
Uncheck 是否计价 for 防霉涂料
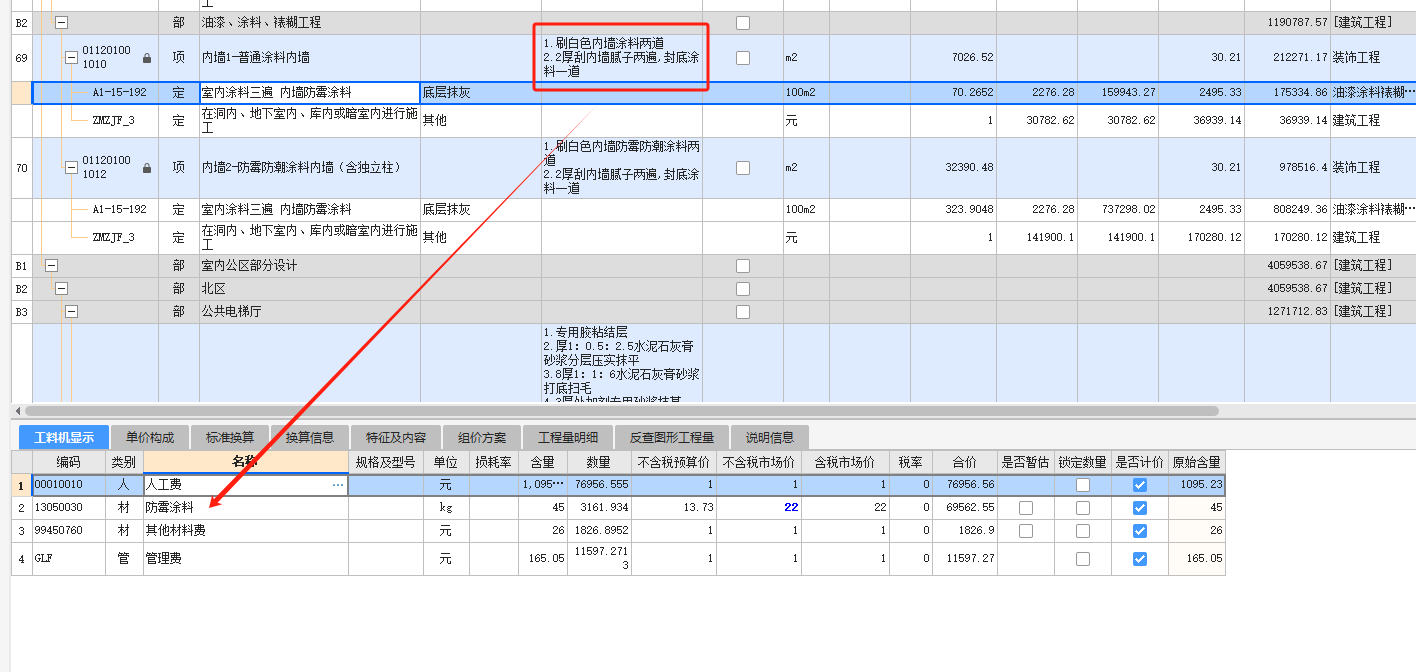[1139, 508]
